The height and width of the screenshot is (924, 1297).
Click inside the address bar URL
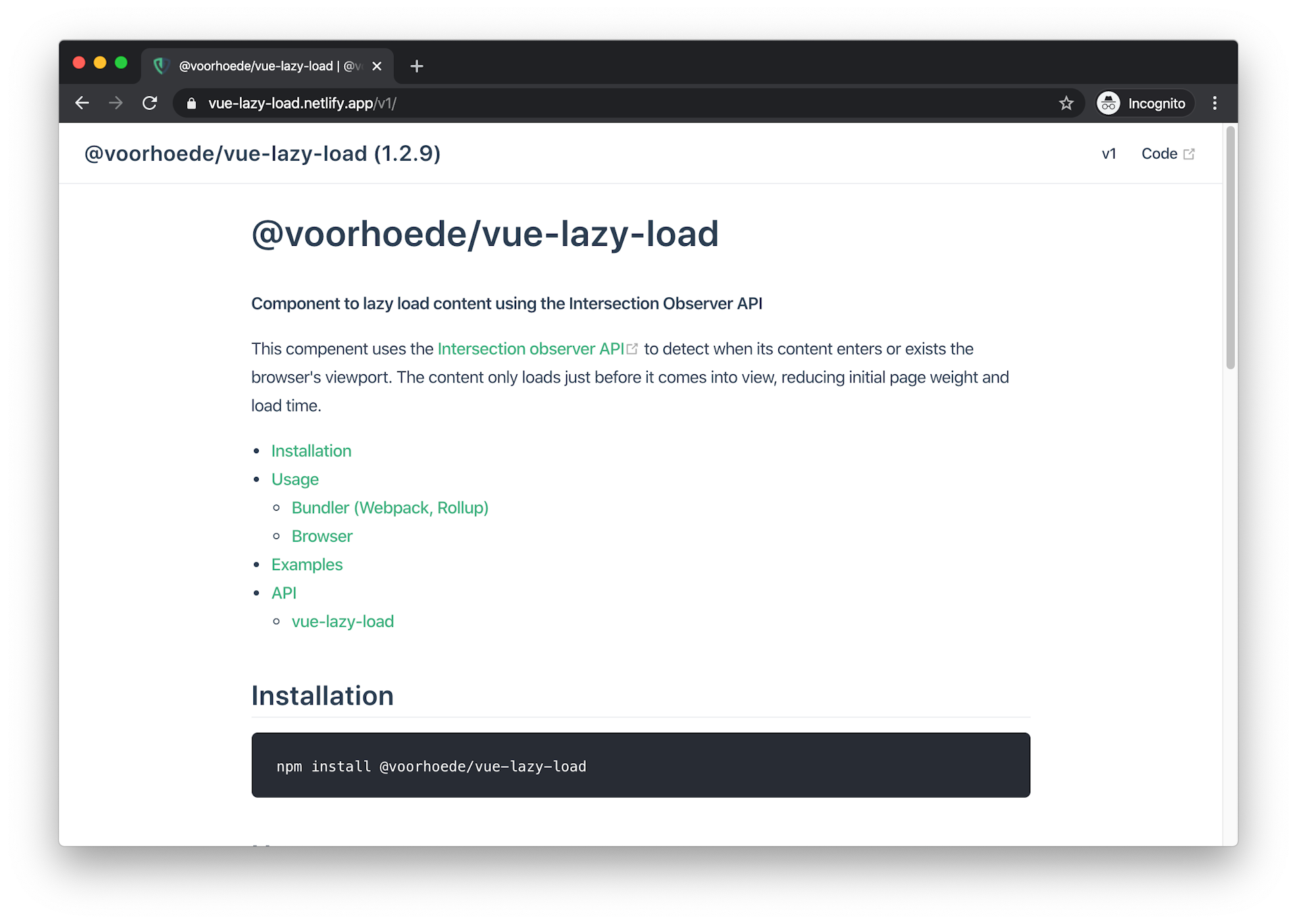tap(302, 103)
